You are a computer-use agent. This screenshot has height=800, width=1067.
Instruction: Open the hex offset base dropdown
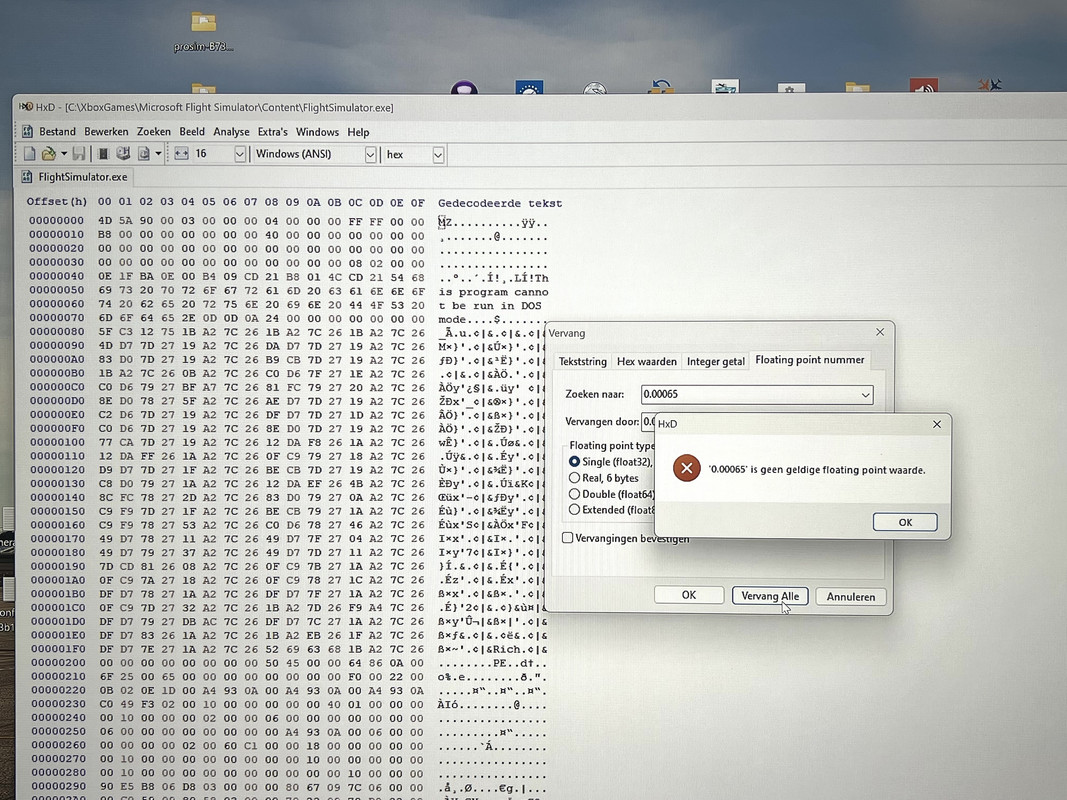[438, 155]
